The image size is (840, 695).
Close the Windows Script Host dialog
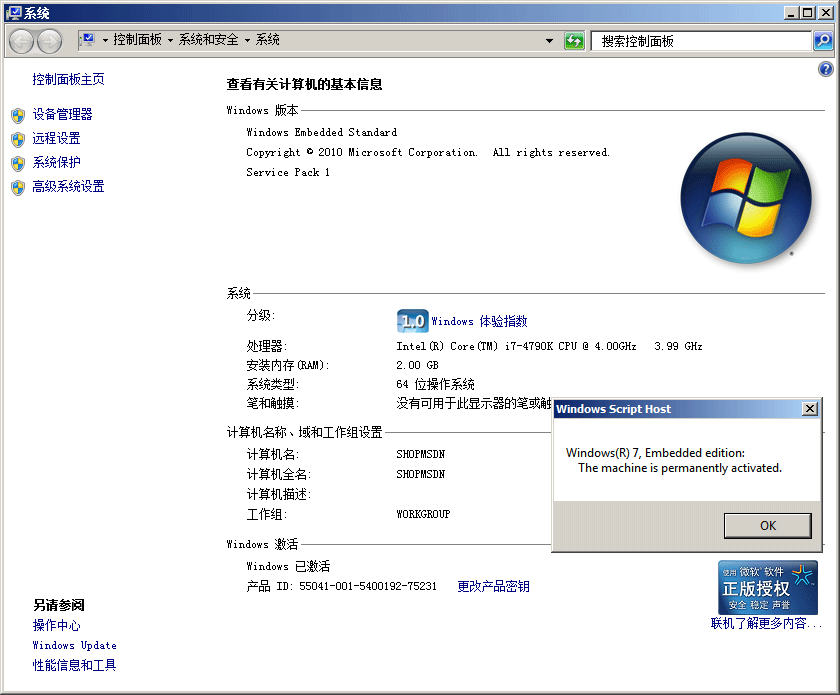coord(810,409)
